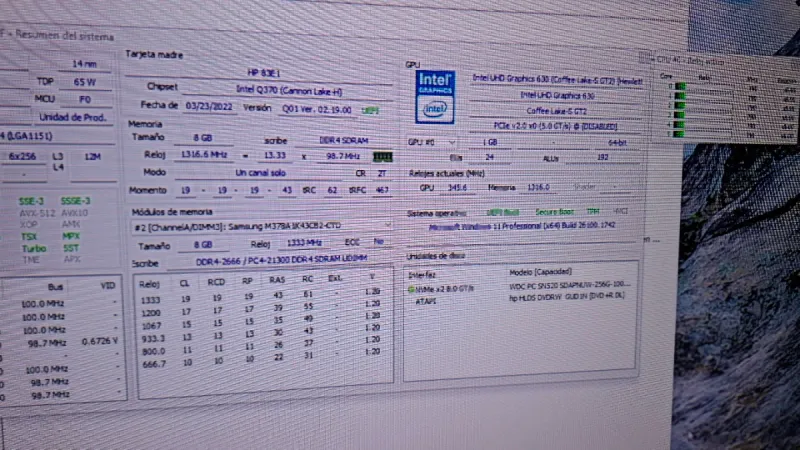Click the L3 cache value "12M"

click(92, 157)
